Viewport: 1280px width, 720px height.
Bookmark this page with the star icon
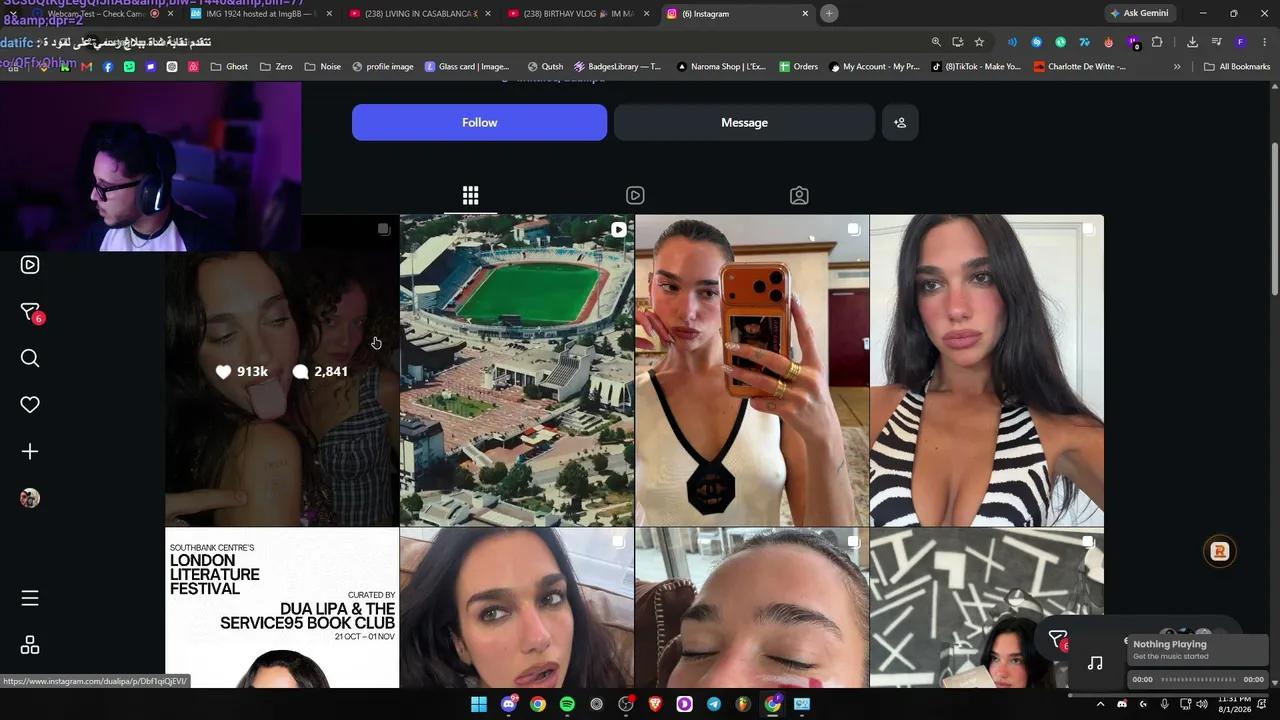coord(979,42)
